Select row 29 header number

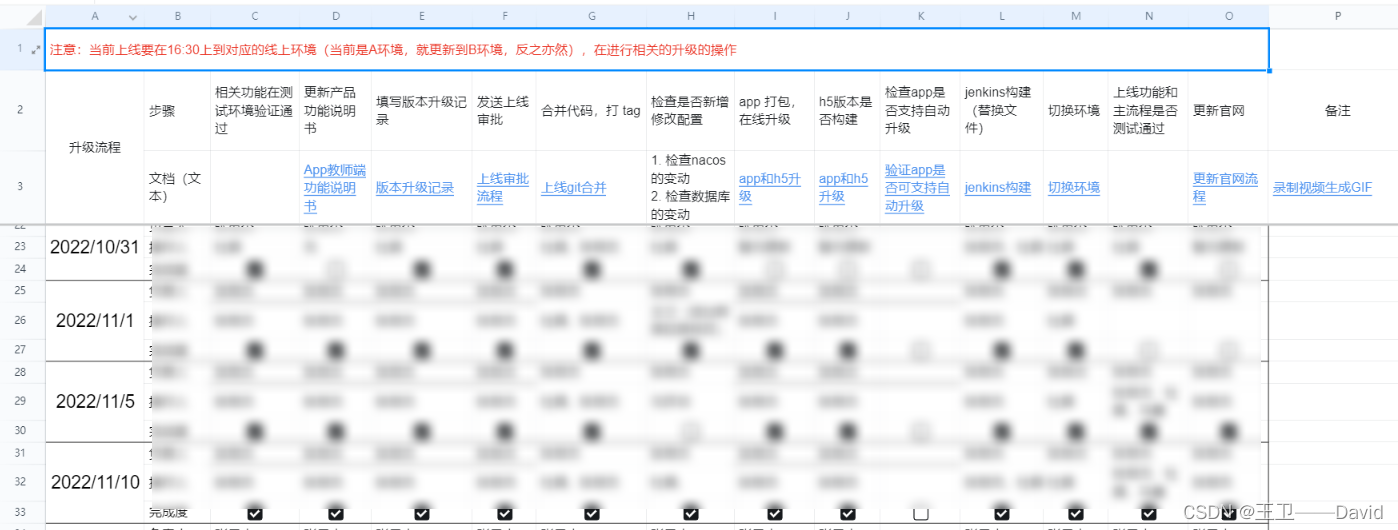point(21,401)
